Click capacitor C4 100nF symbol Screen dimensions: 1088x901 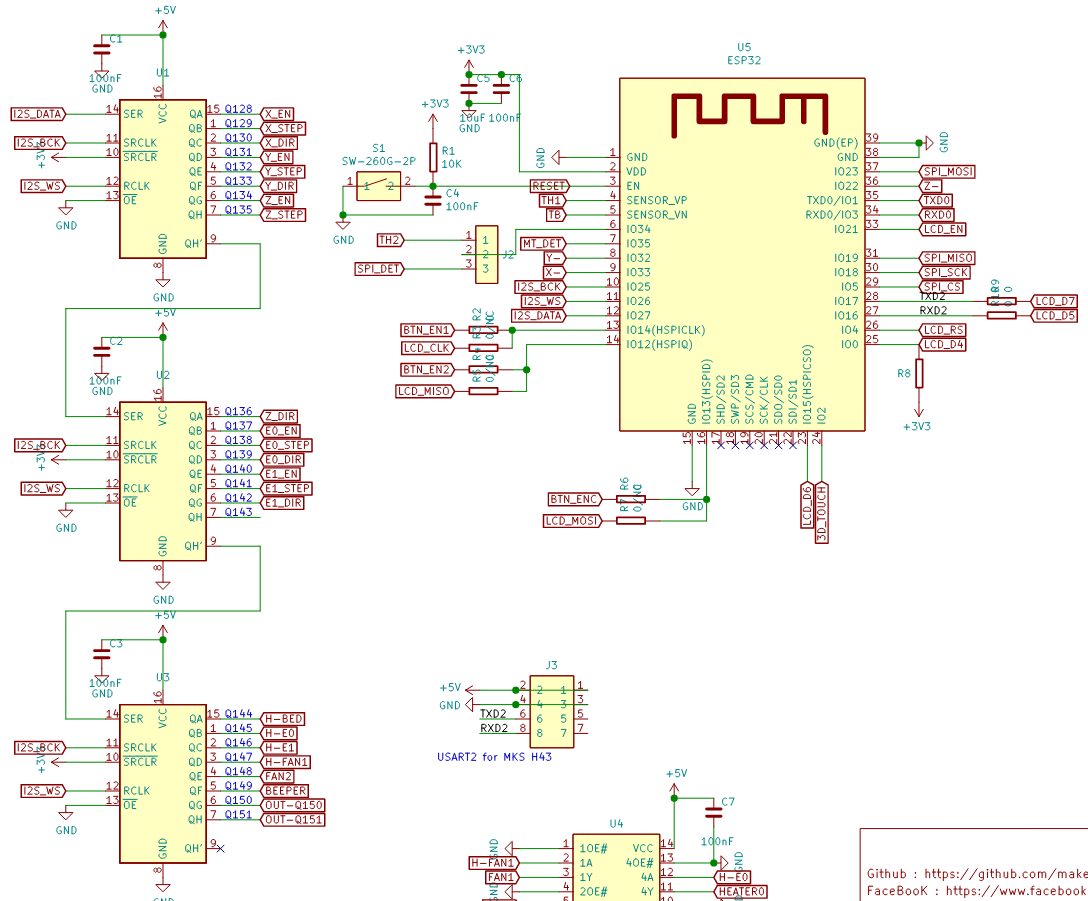433,201
